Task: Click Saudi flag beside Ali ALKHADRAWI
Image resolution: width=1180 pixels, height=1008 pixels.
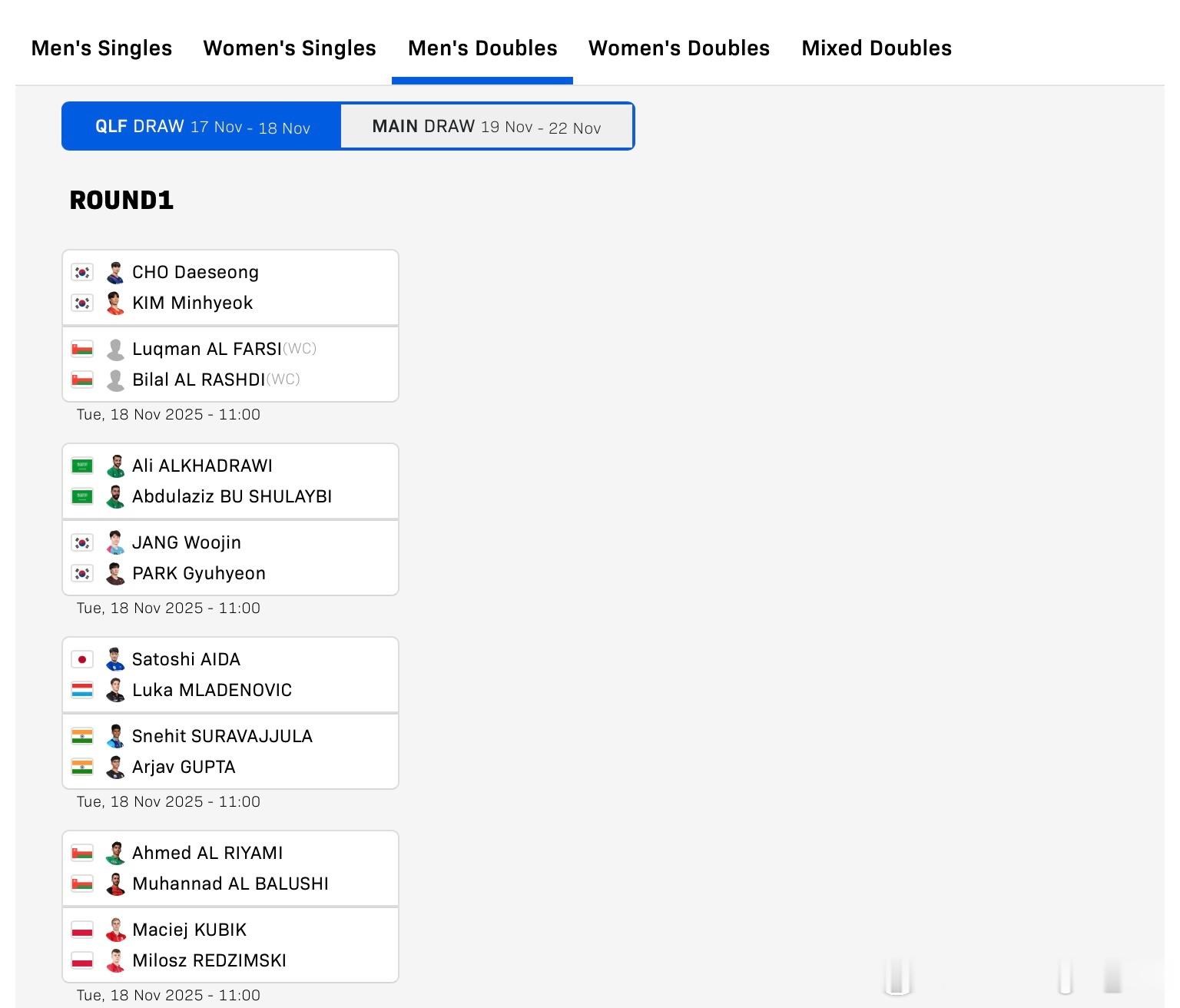Action: click(x=82, y=466)
